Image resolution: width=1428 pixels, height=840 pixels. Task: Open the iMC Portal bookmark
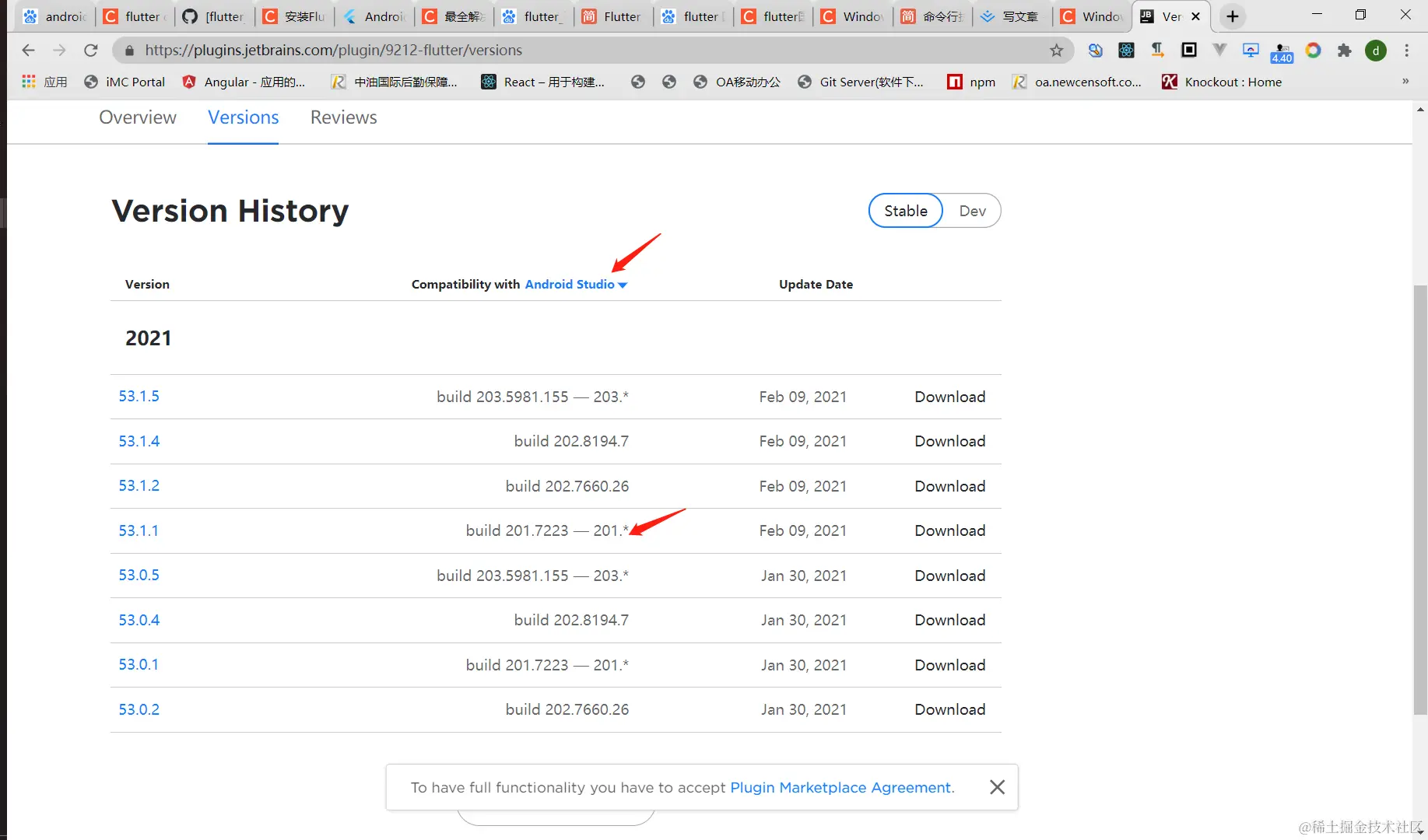pos(125,82)
